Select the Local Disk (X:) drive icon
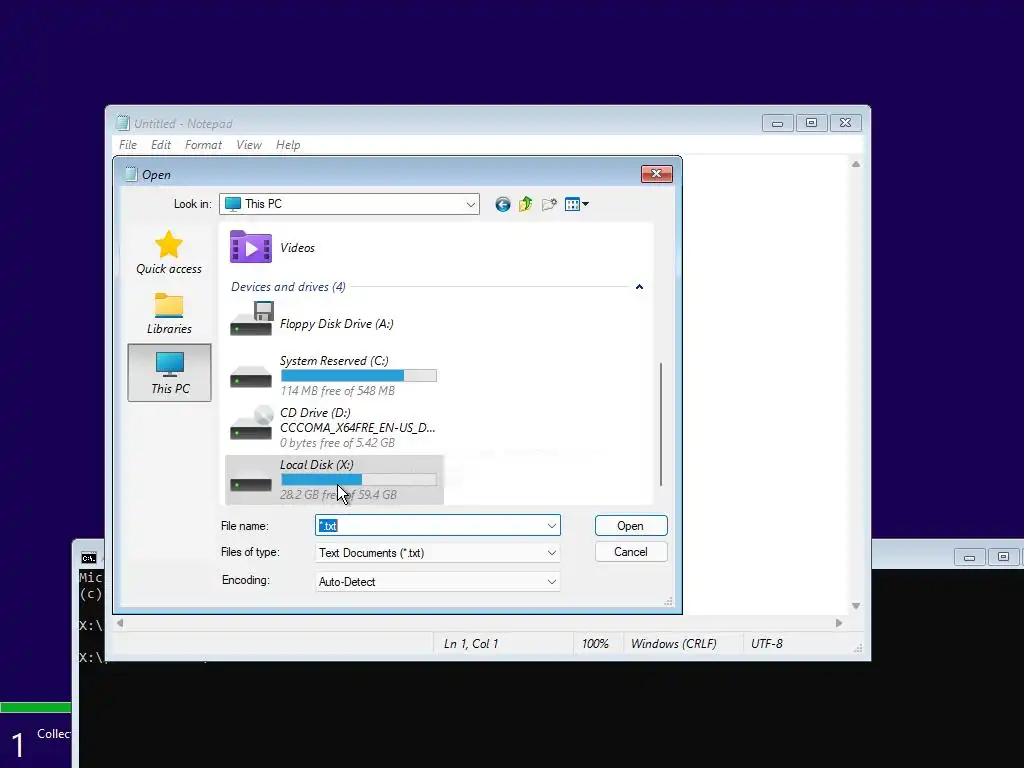 click(x=251, y=484)
